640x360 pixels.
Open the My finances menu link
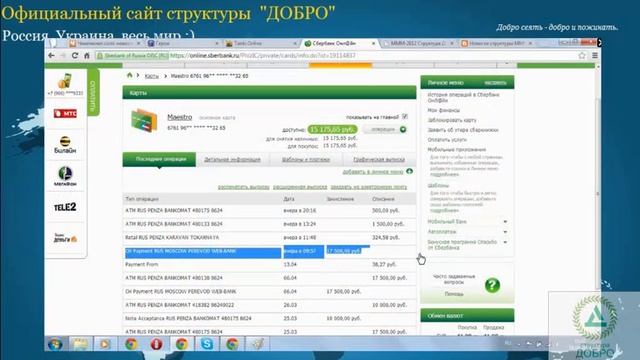coord(444,110)
